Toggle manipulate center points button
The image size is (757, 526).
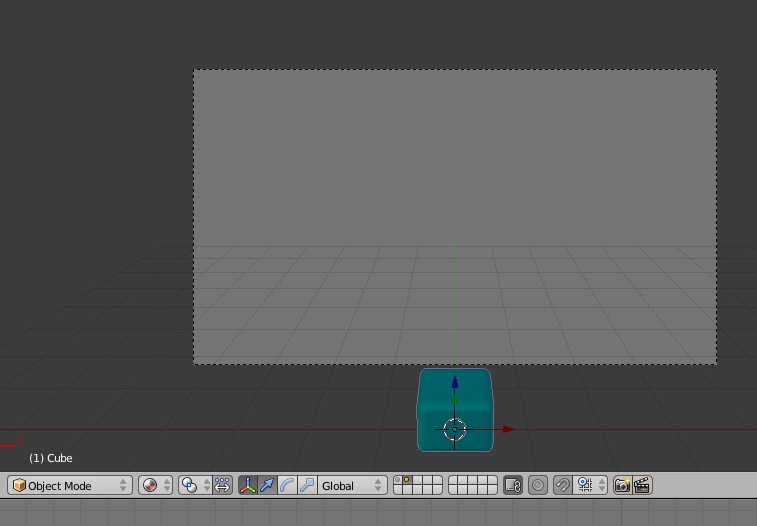pyautogui.click(x=223, y=485)
